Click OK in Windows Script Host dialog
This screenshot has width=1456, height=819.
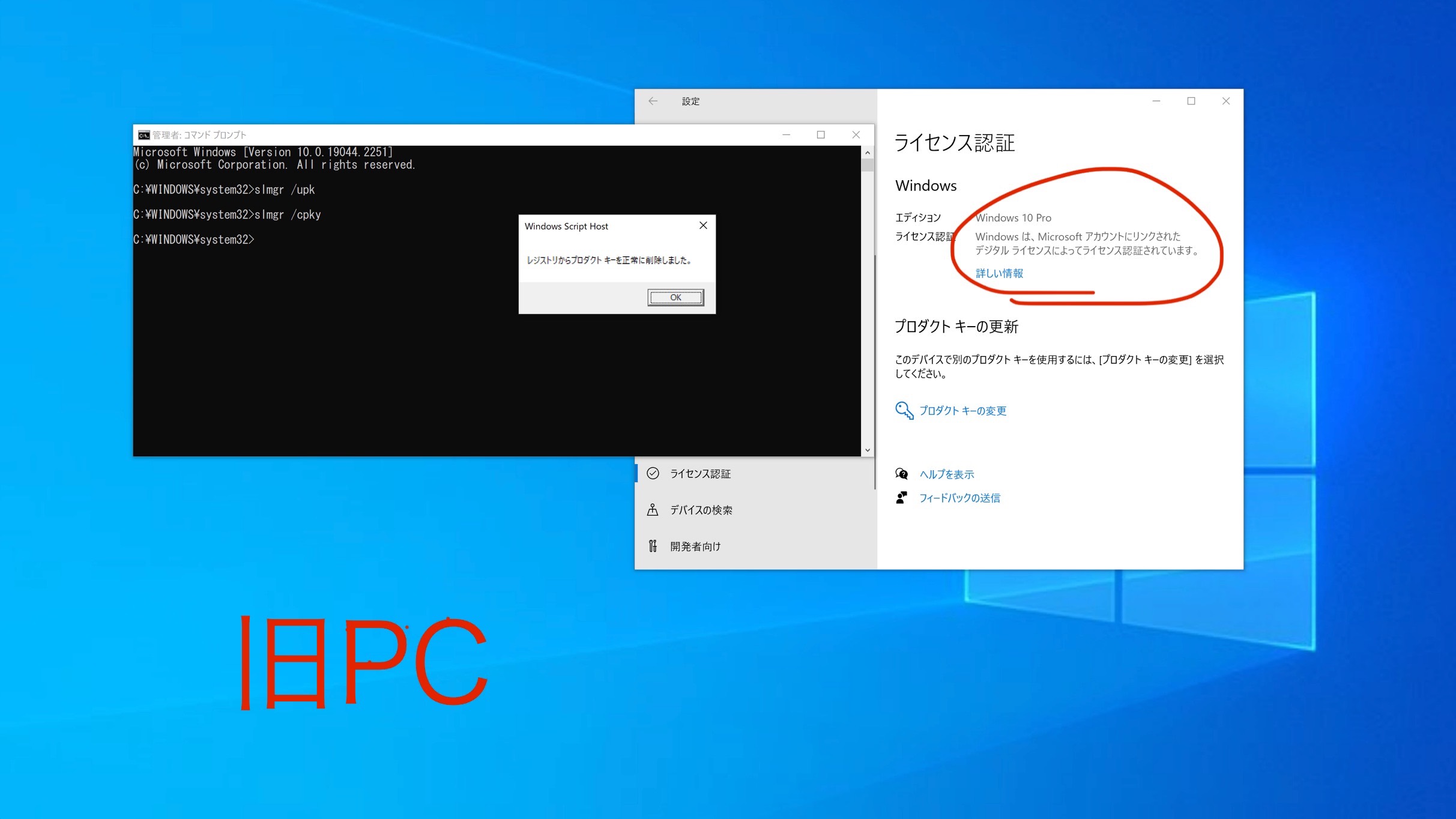click(x=675, y=297)
